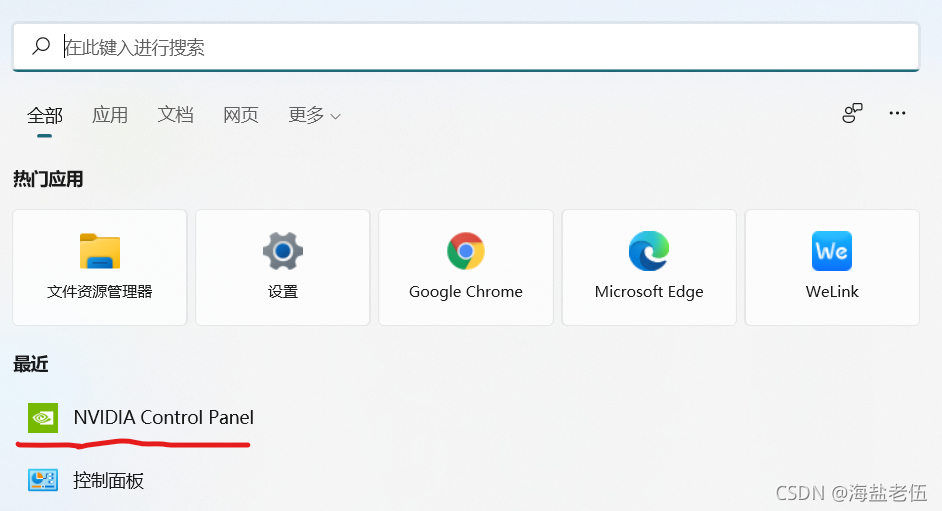Focus the search input field
The image size is (942, 511).
pos(466,47)
